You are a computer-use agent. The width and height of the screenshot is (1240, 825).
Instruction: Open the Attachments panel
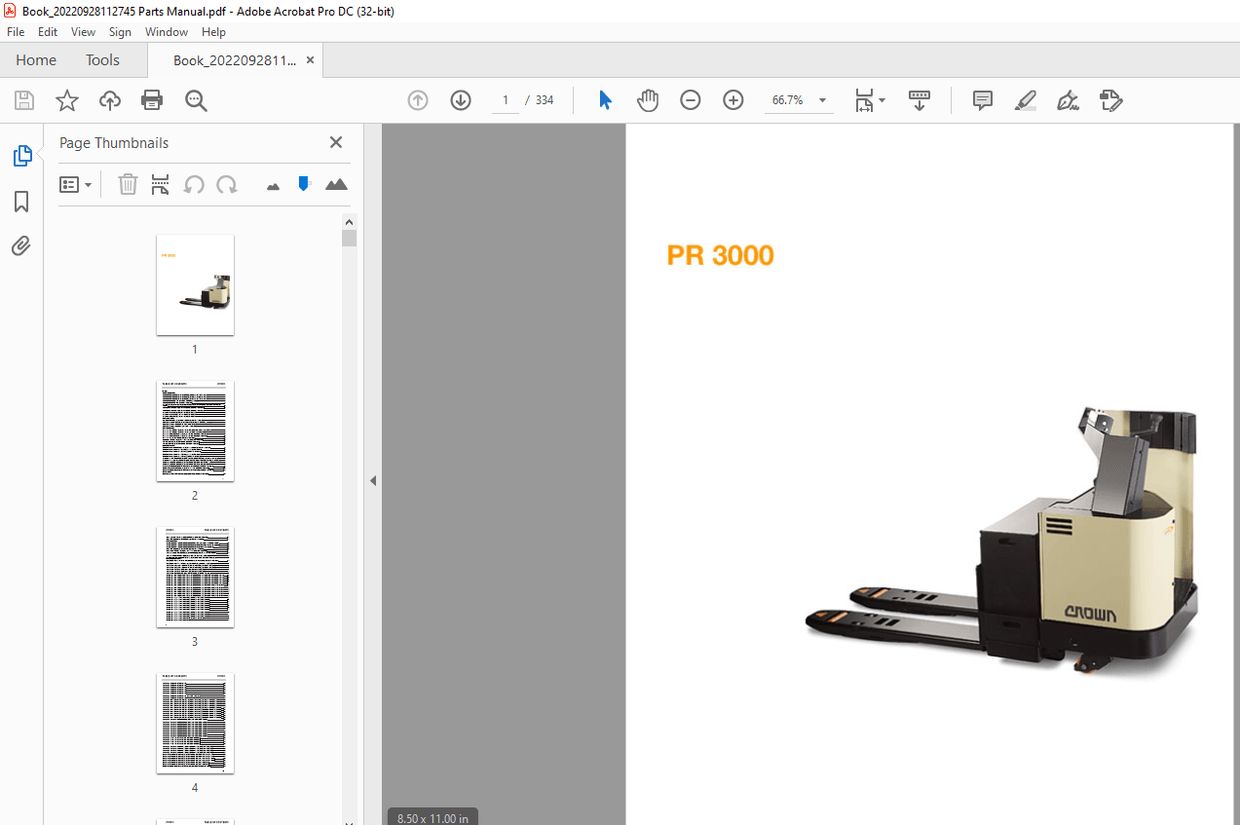pyautogui.click(x=20, y=245)
